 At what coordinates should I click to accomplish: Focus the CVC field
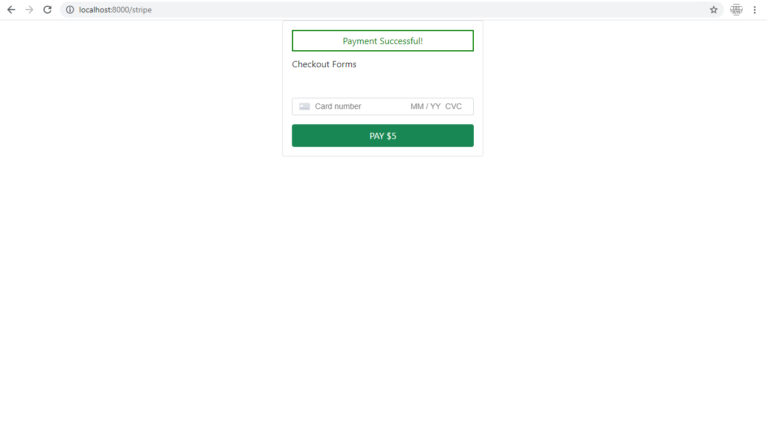(x=454, y=106)
